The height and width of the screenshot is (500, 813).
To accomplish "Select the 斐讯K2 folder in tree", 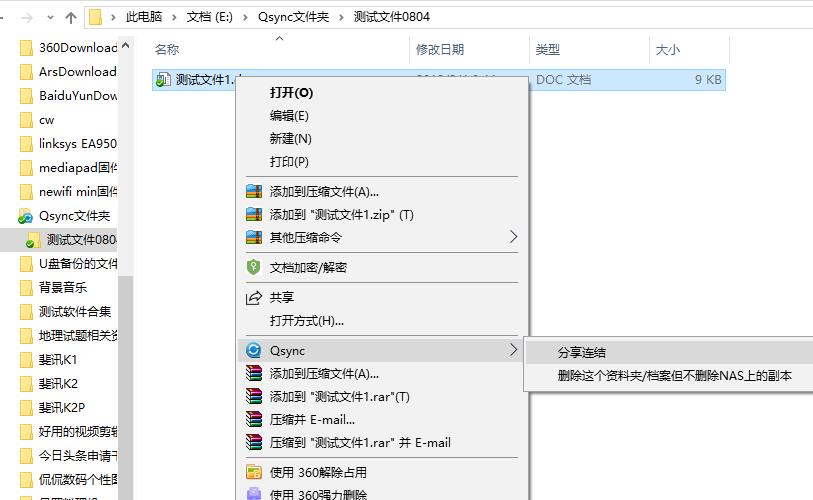I will [x=58, y=384].
